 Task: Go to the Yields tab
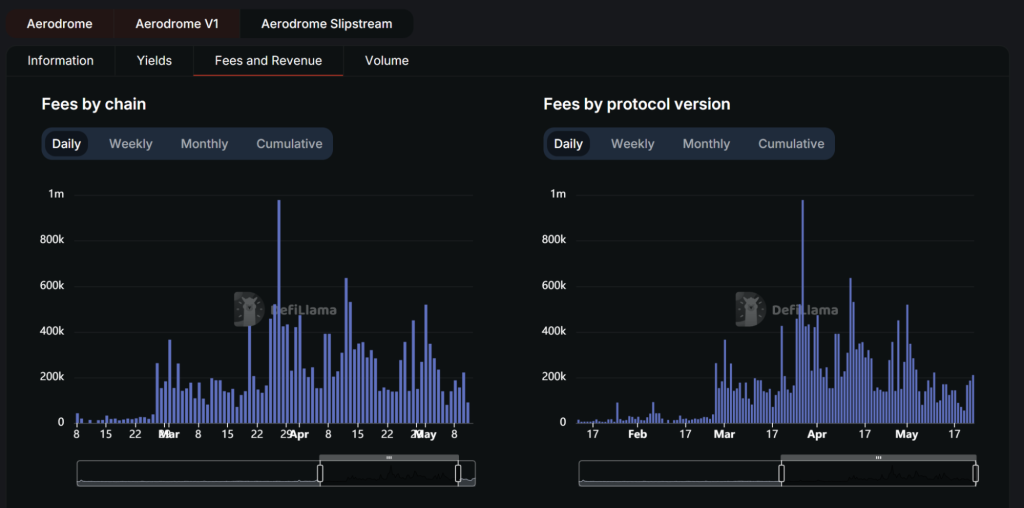tap(154, 61)
